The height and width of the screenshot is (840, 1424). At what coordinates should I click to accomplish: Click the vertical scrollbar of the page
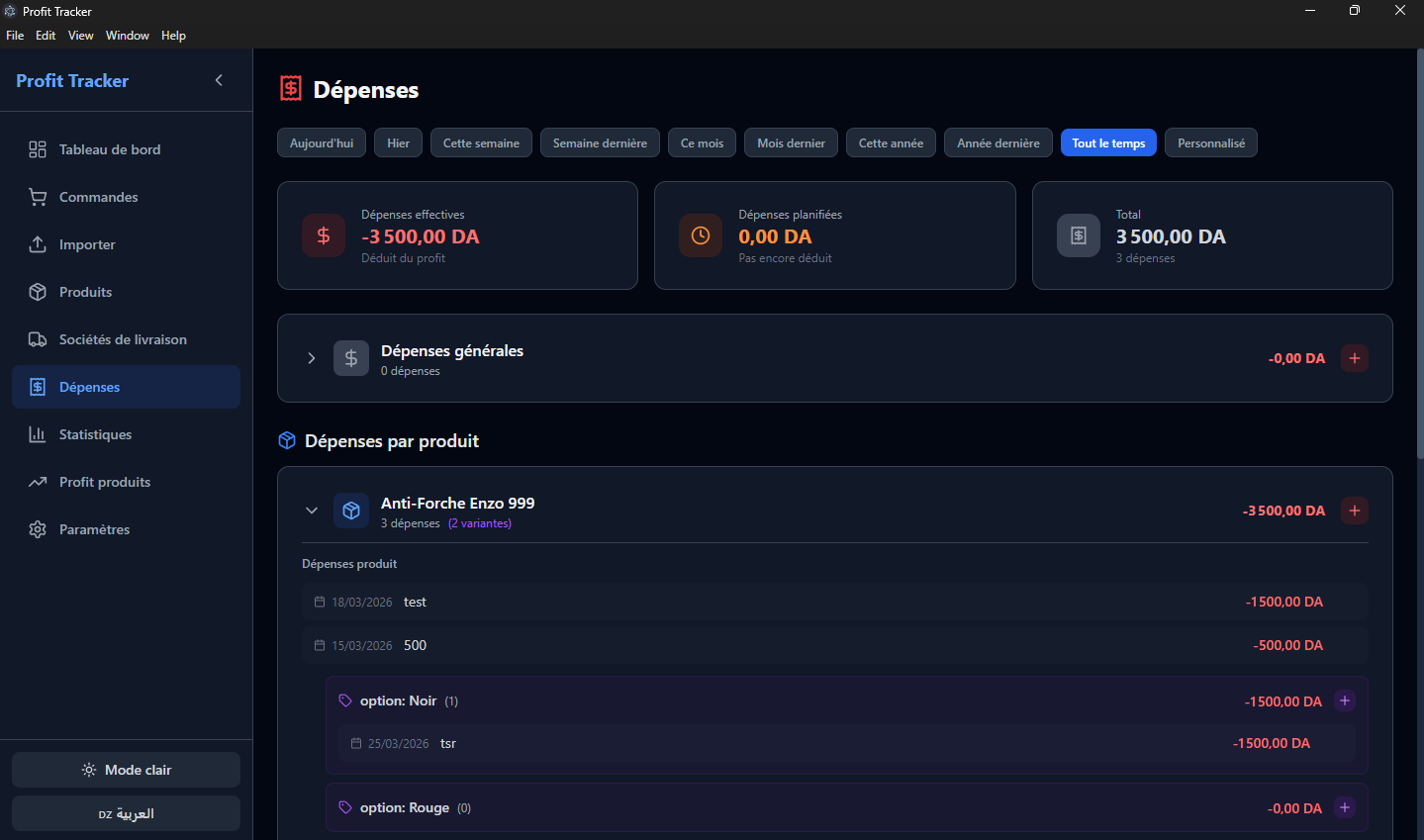(1418, 247)
